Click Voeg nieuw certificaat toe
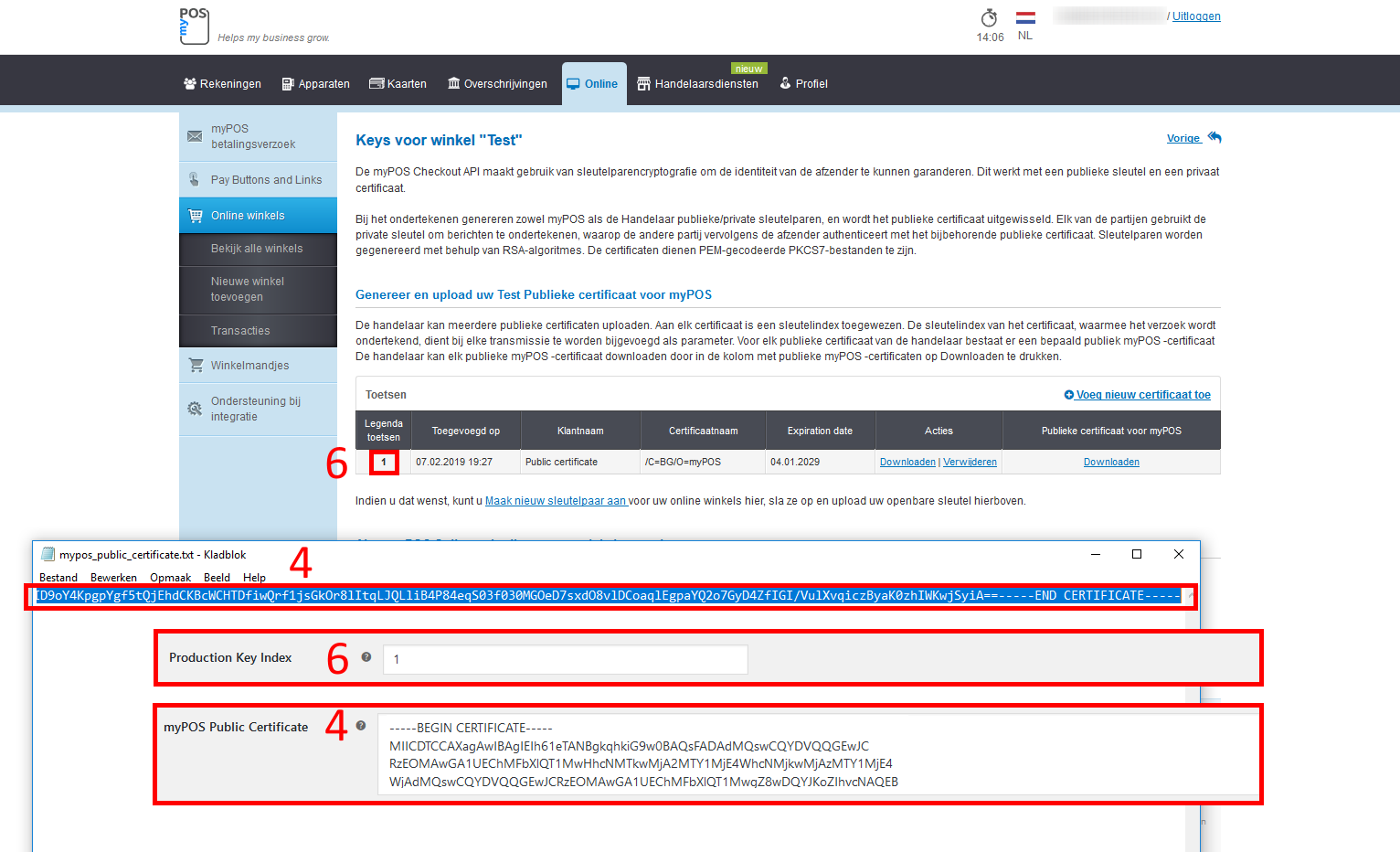1400x852 pixels. pos(1137,395)
